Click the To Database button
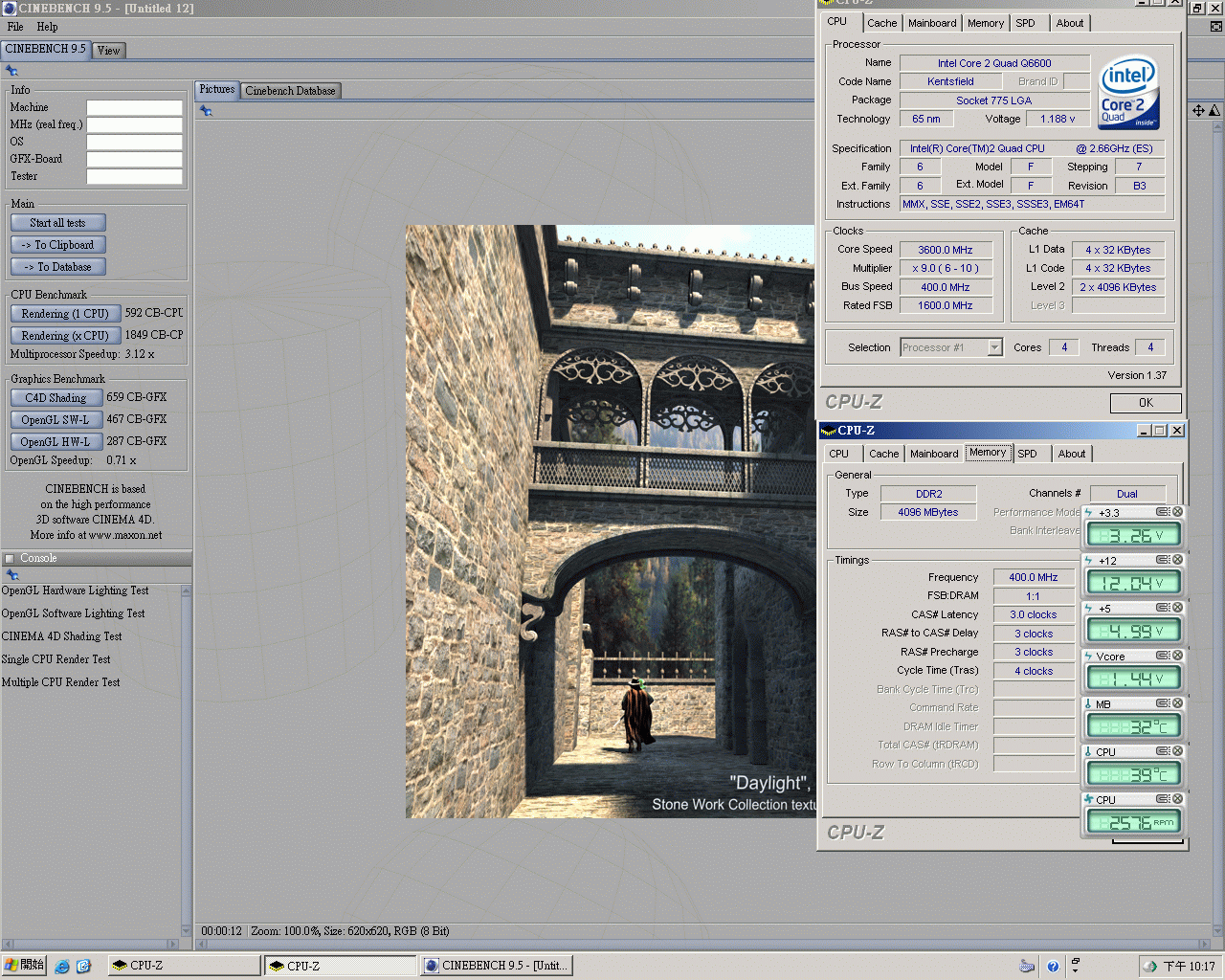 (57, 267)
